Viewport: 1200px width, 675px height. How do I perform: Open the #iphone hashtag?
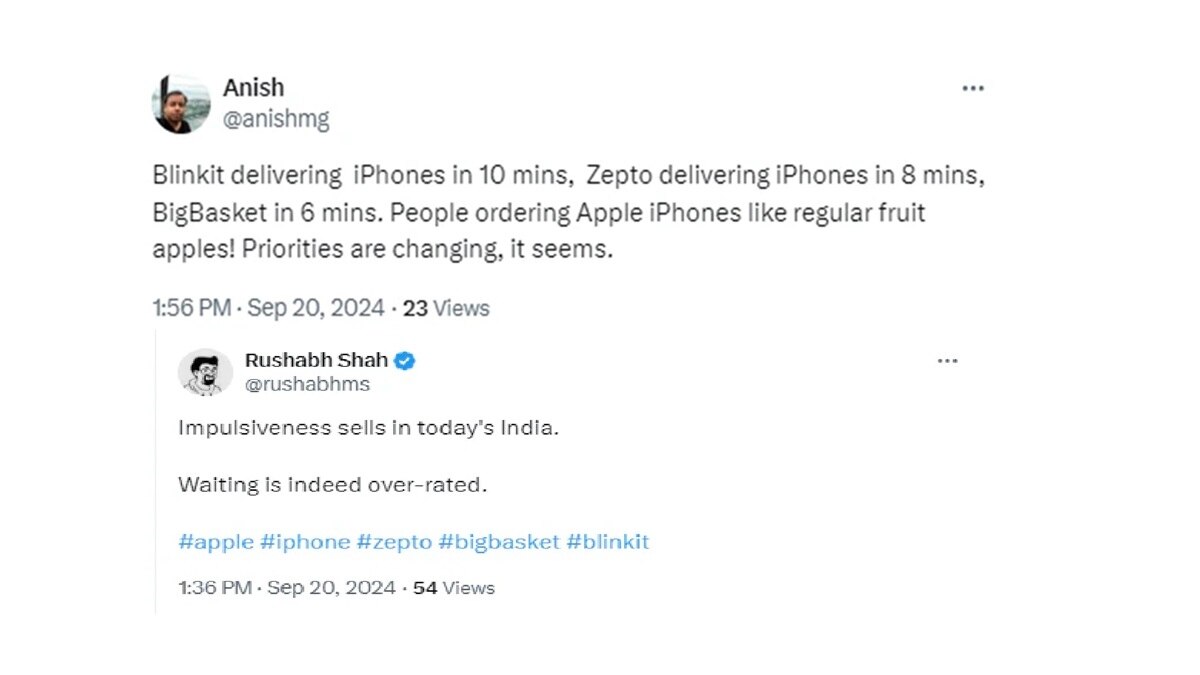click(x=305, y=542)
